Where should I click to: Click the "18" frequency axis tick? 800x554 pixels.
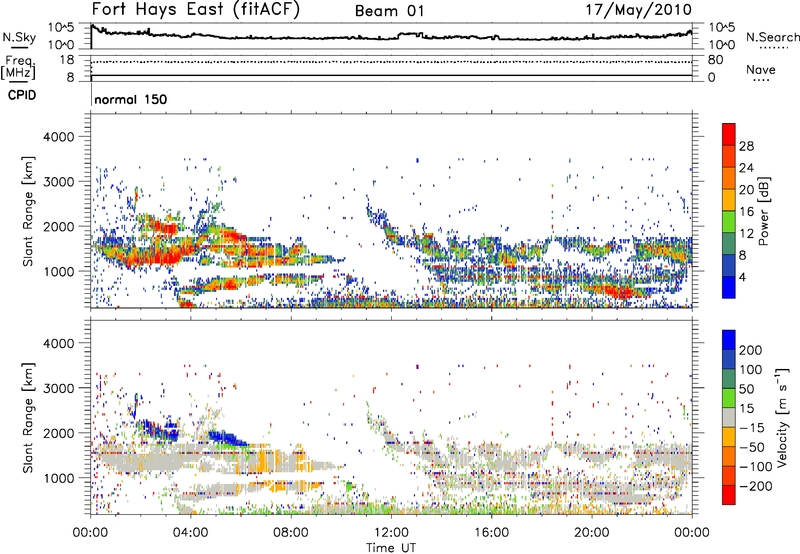[x=66, y=60]
